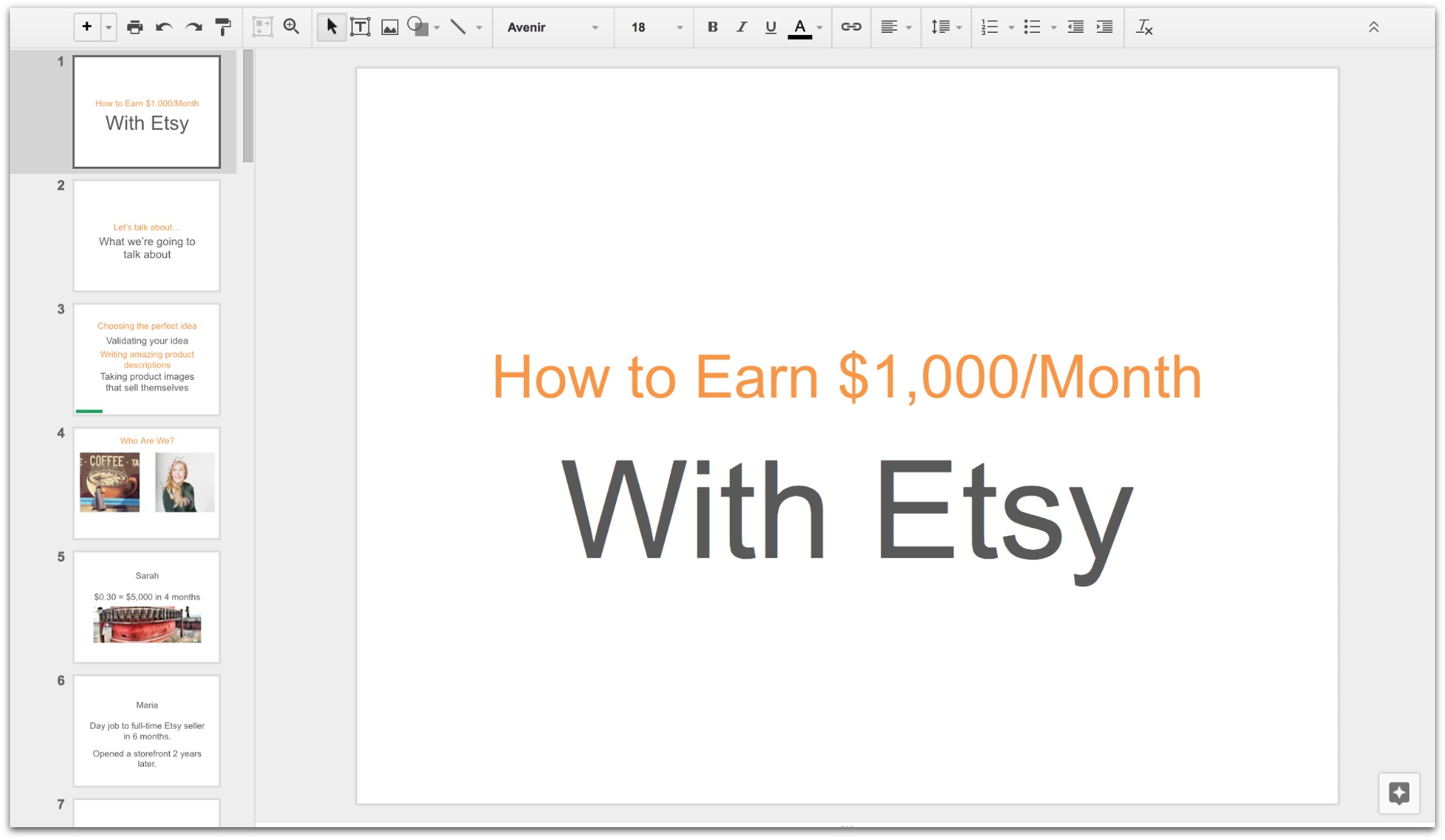
Task: Open the text color picker
Action: [x=801, y=28]
